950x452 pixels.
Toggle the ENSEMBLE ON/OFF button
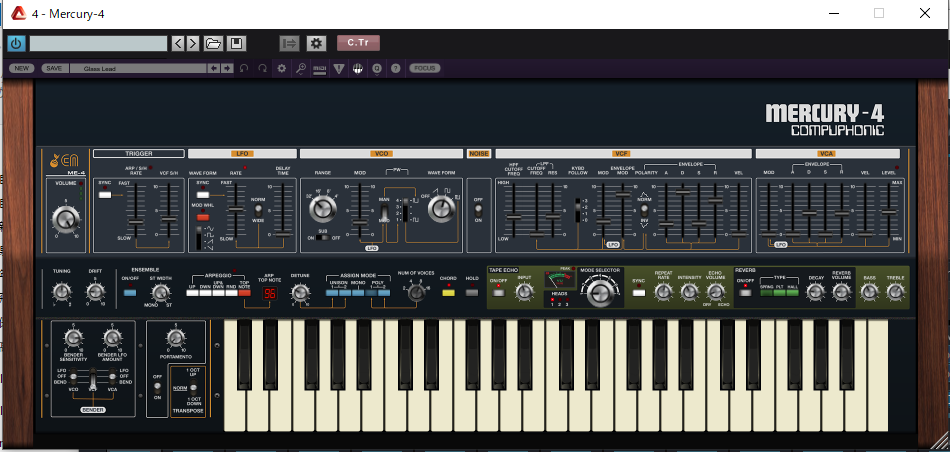130,293
